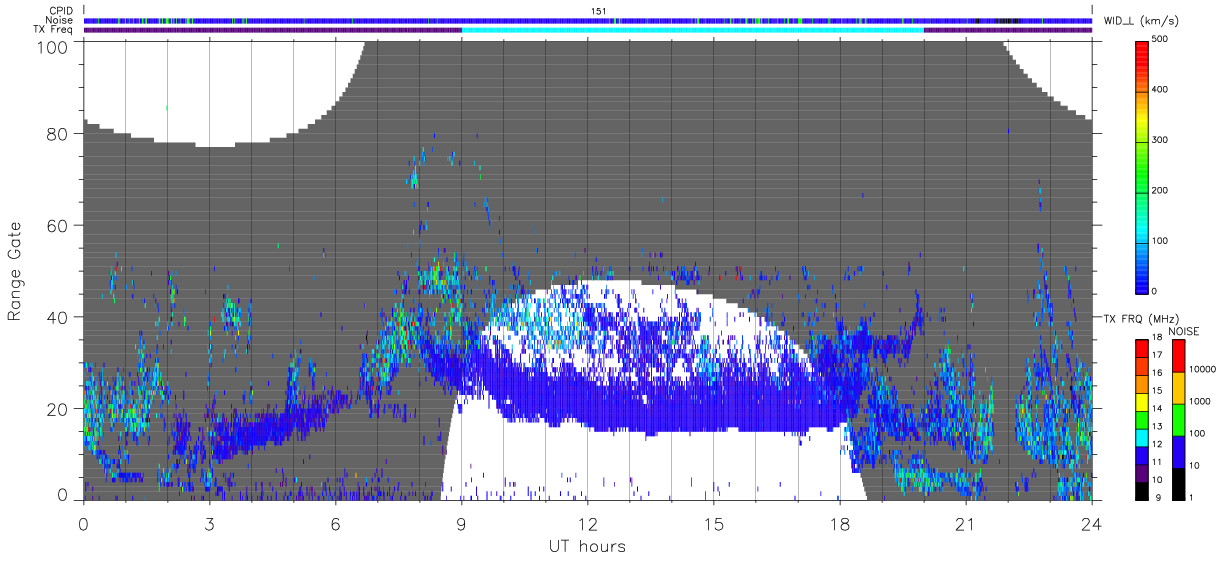
Task: Click the black section of the Noise strip
Action: tap(1008, 20)
